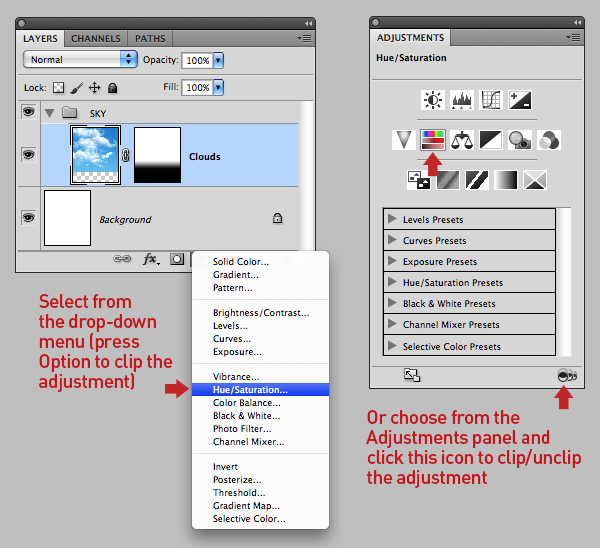Click the Hue/Saturation adjustment icon
Screen dimensions: 600x548
tap(433, 140)
